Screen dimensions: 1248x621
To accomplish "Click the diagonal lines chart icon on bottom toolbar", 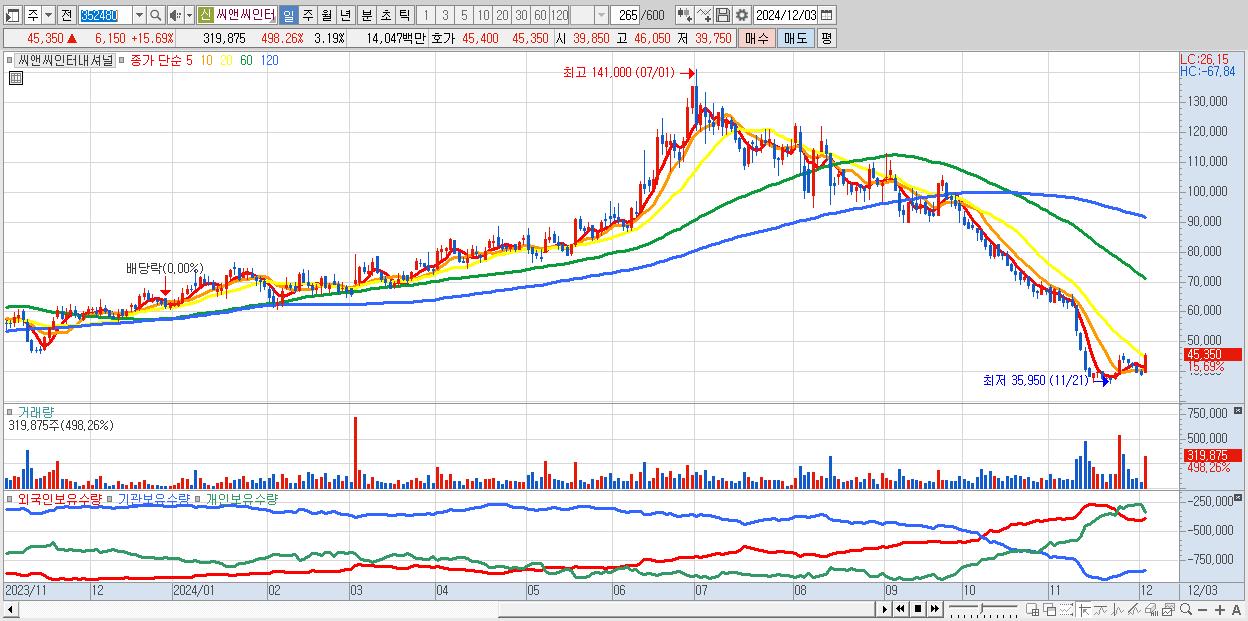I will [x=1134, y=609].
